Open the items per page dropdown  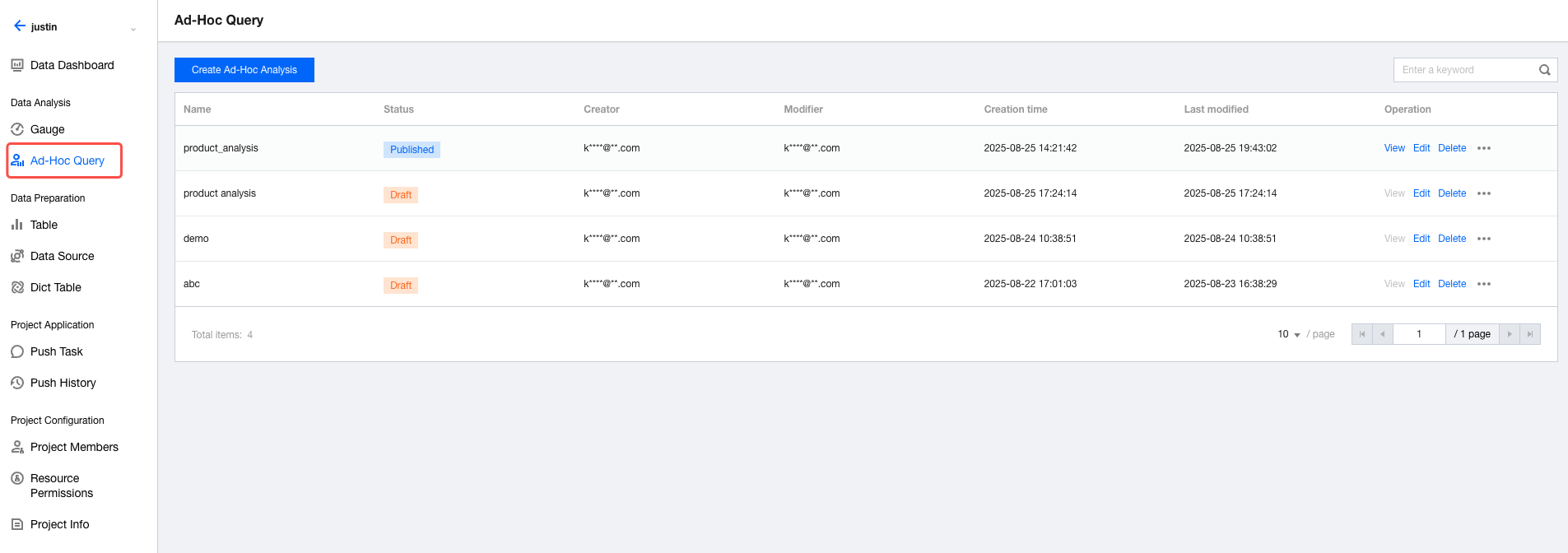pos(1289,334)
